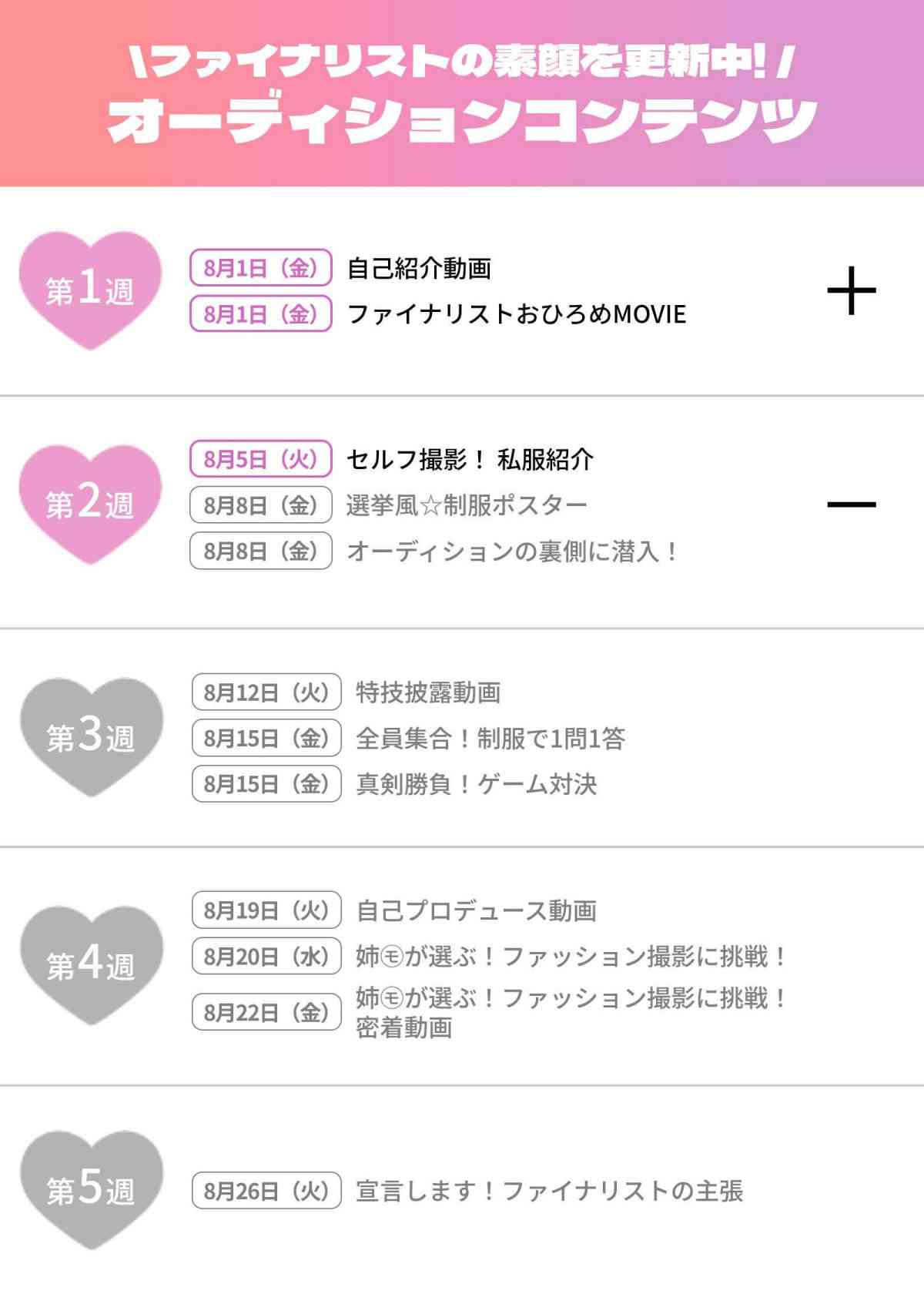Select 真剣勝負！ゲーム対決 entry
This screenshot has width=924, height=1294.
tap(477, 783)
